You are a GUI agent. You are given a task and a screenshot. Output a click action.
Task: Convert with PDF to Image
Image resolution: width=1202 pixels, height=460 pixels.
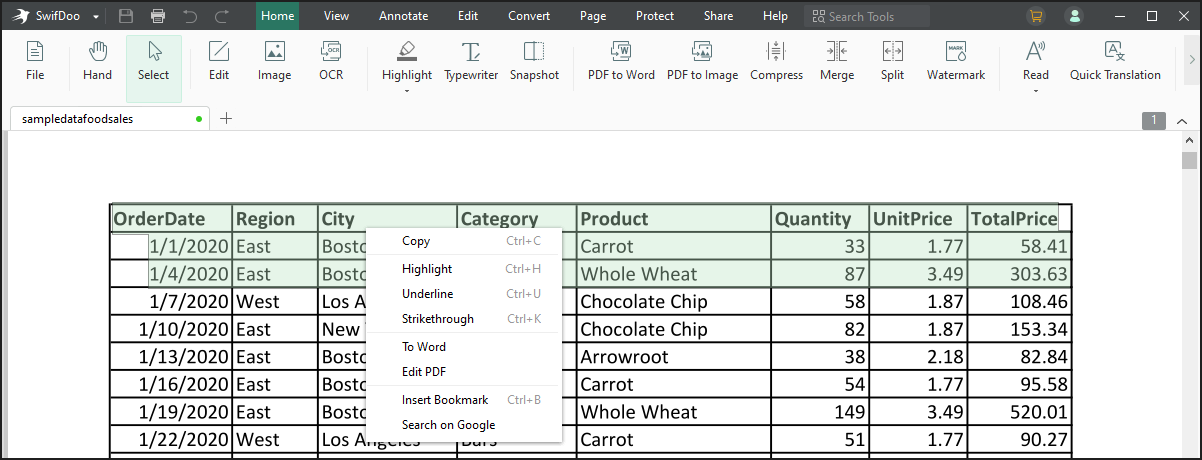point(702,62)
